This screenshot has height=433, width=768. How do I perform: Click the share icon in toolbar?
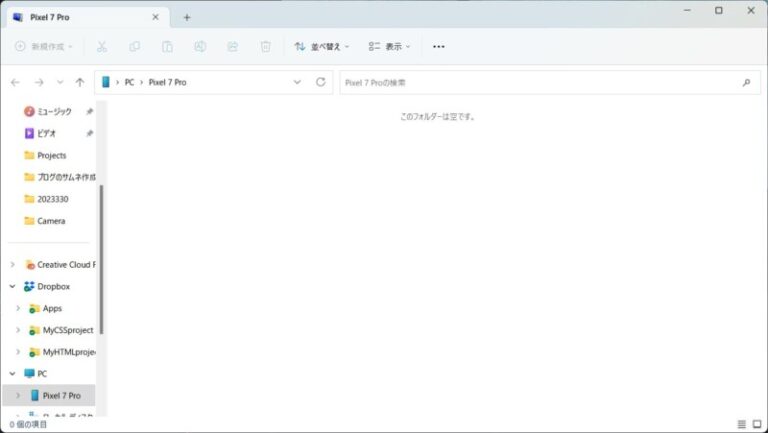[x=232, y=46]
